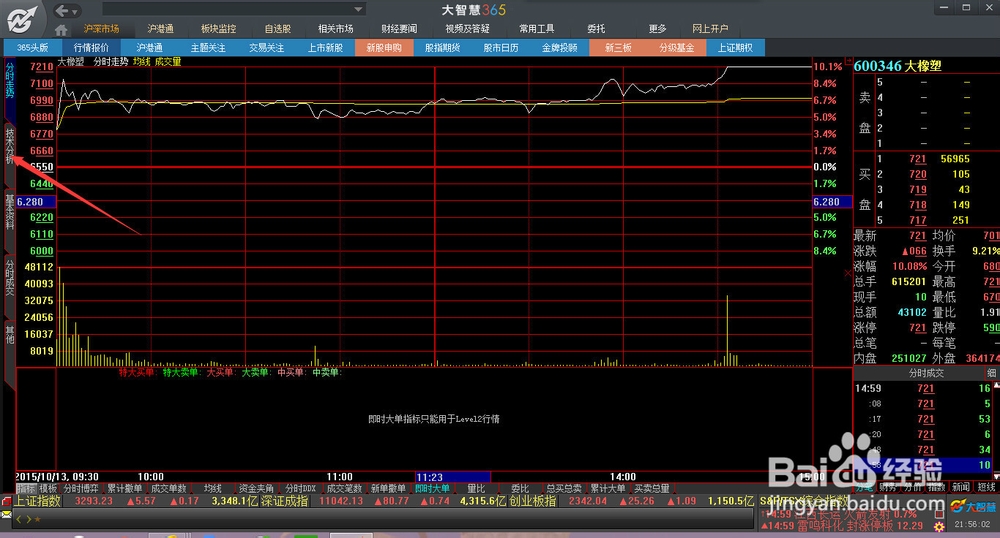
Task: Click the 深证成指 index label
Action: click(285, 501)
